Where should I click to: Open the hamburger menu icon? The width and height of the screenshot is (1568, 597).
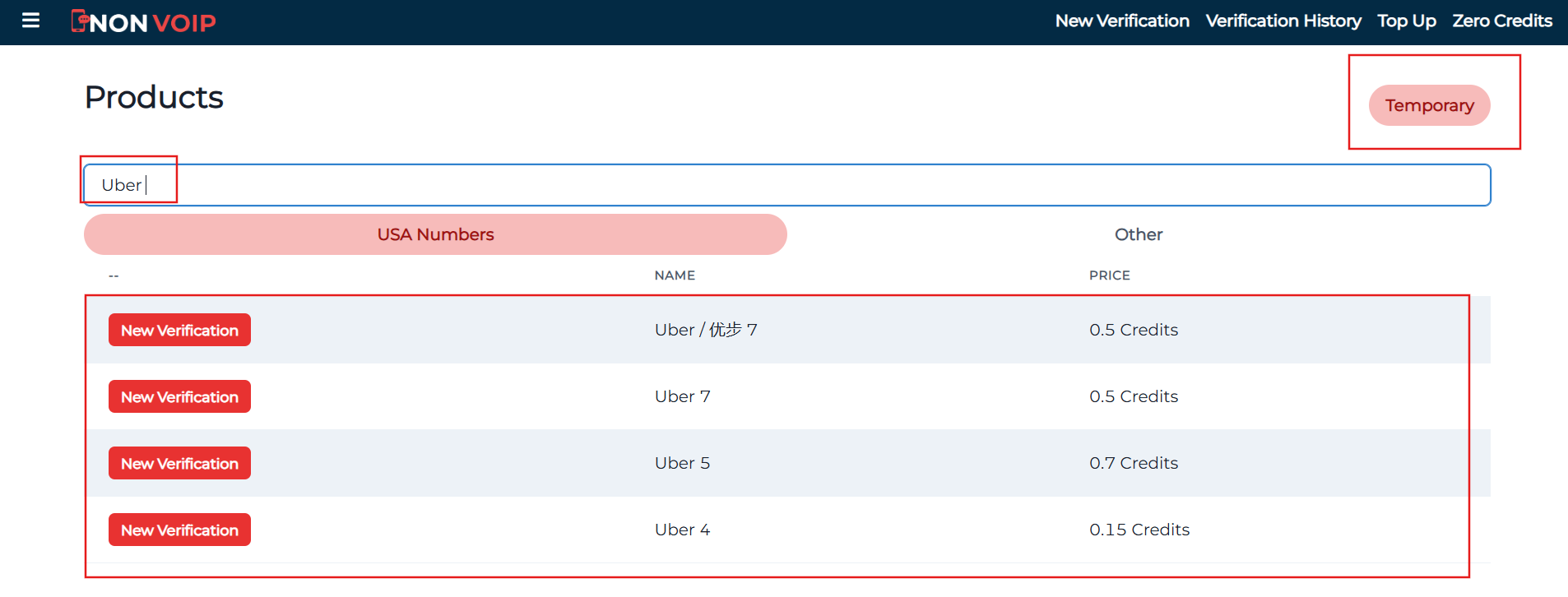point(30,21)
